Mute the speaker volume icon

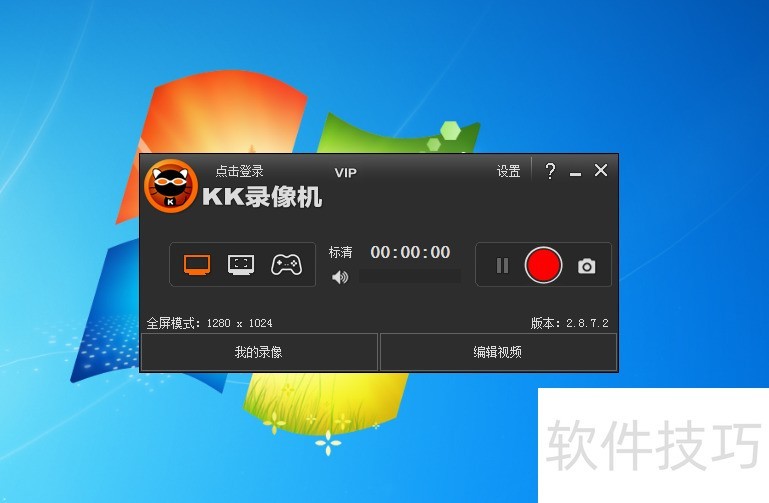coord(340,277)
